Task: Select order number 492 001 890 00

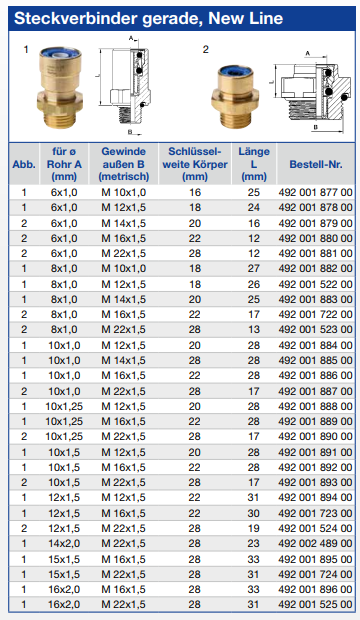Action: [315, 437]
